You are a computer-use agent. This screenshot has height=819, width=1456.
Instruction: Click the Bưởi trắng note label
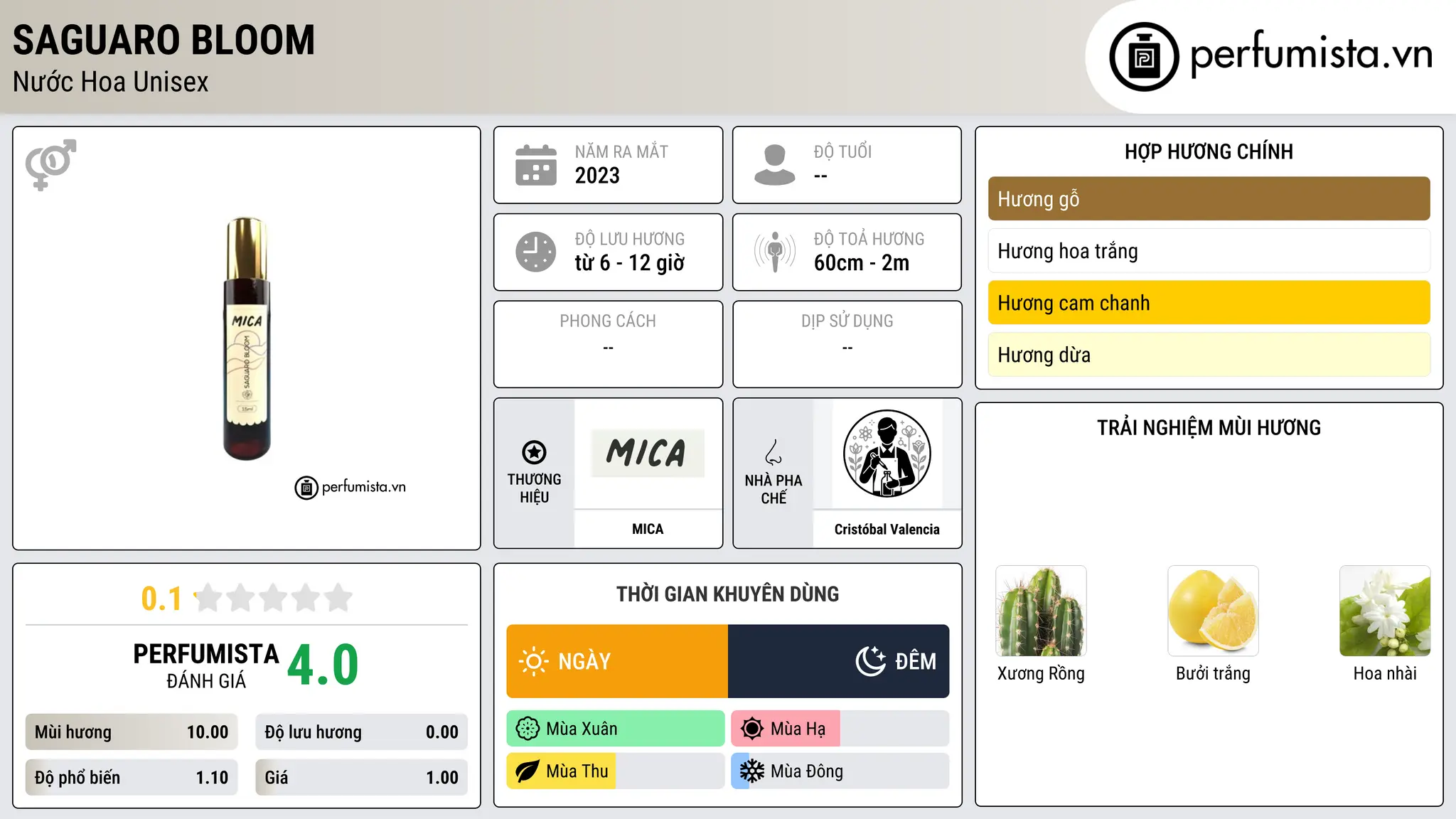pyautogui.click(x=1213, y=673)
